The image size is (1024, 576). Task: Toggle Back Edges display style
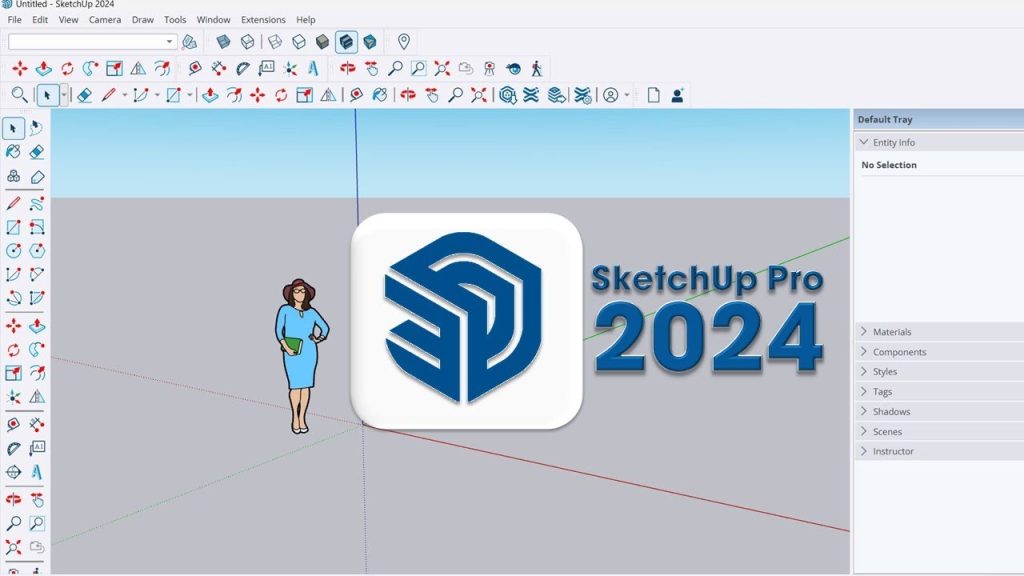pos(248,42)
